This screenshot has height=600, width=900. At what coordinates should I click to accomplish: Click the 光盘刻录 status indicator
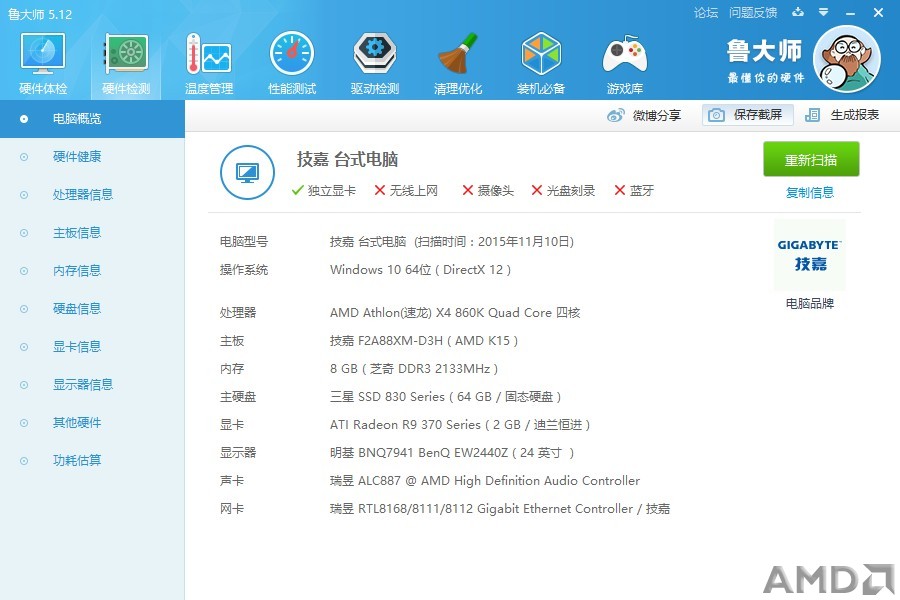point(563,191)
